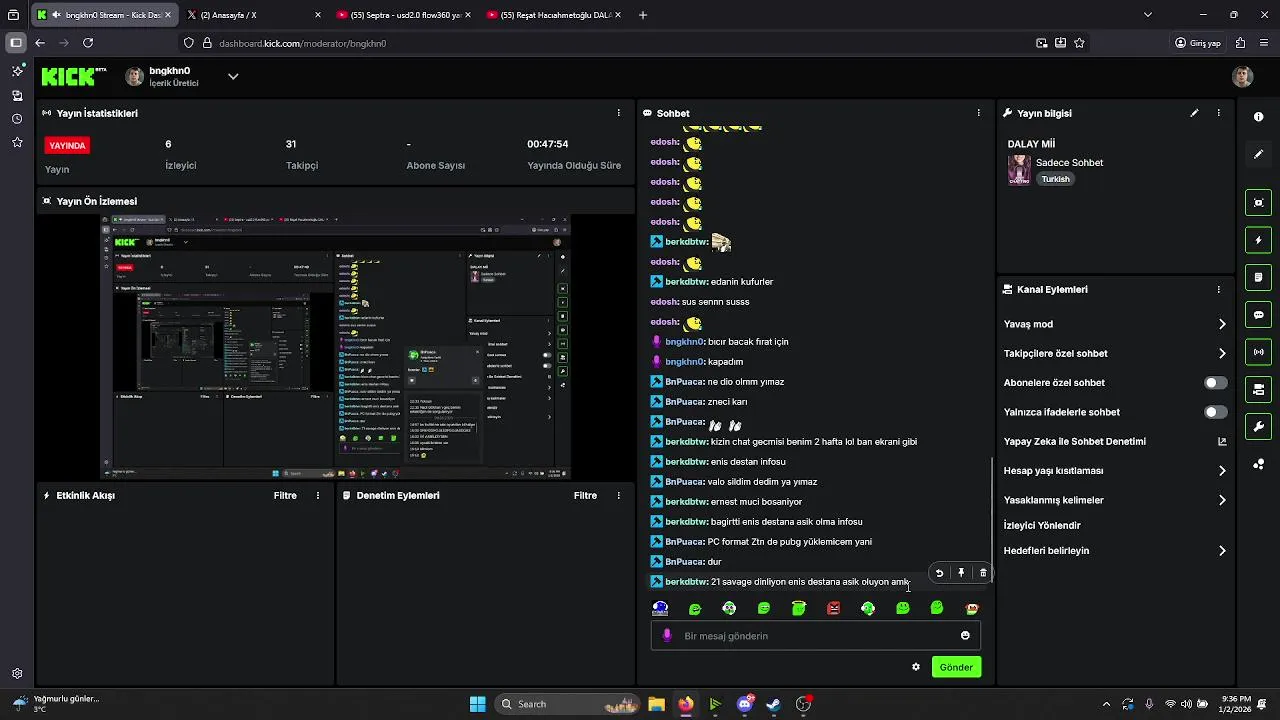
Task: Open the Windows Start menu
Action: pos(477,704)
